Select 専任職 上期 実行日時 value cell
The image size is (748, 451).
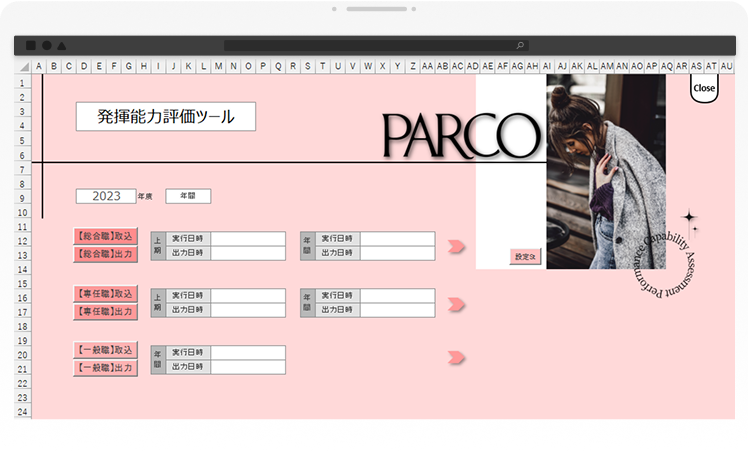(248, 295)
